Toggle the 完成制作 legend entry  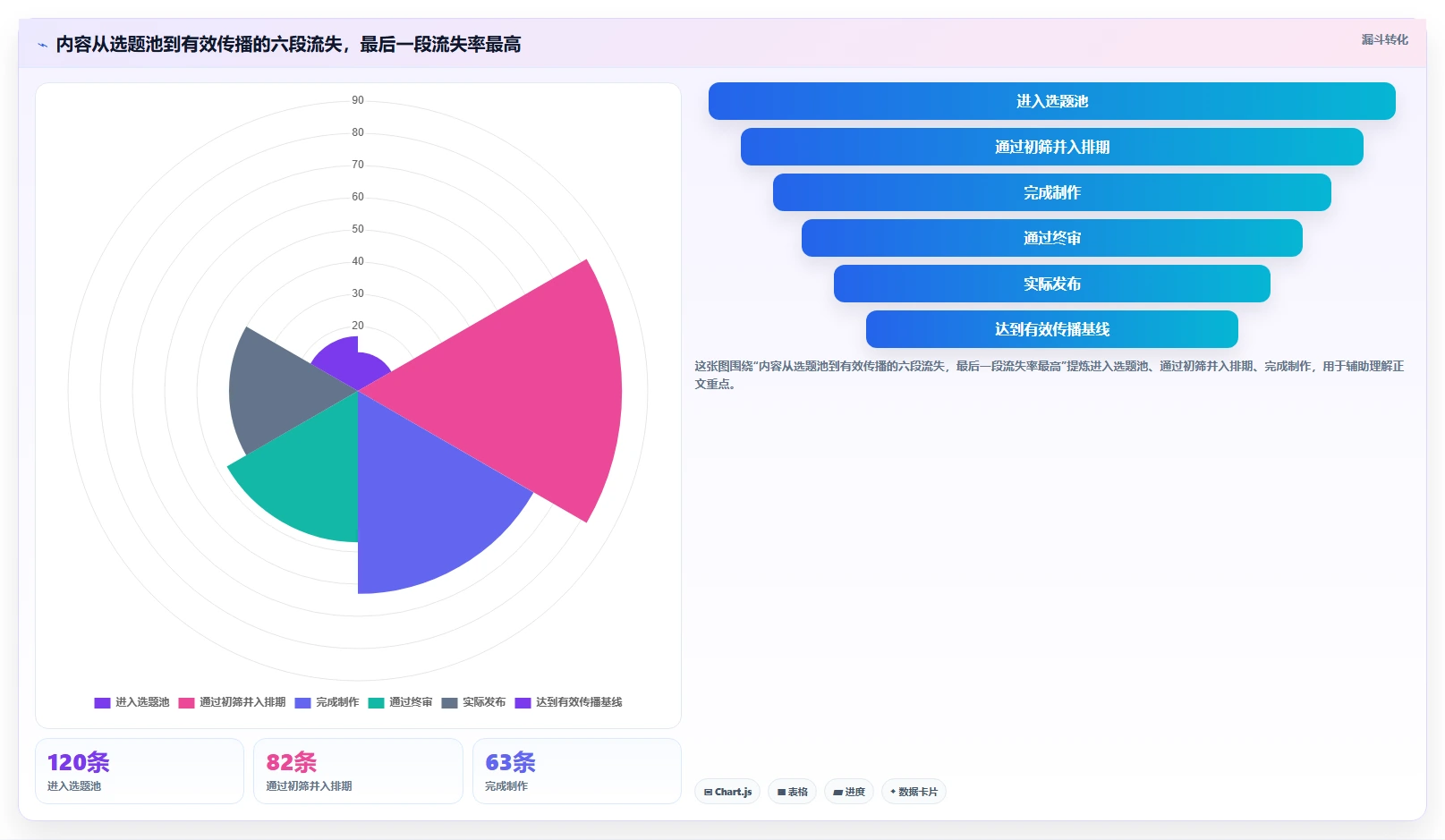click(x=327, y=702)
